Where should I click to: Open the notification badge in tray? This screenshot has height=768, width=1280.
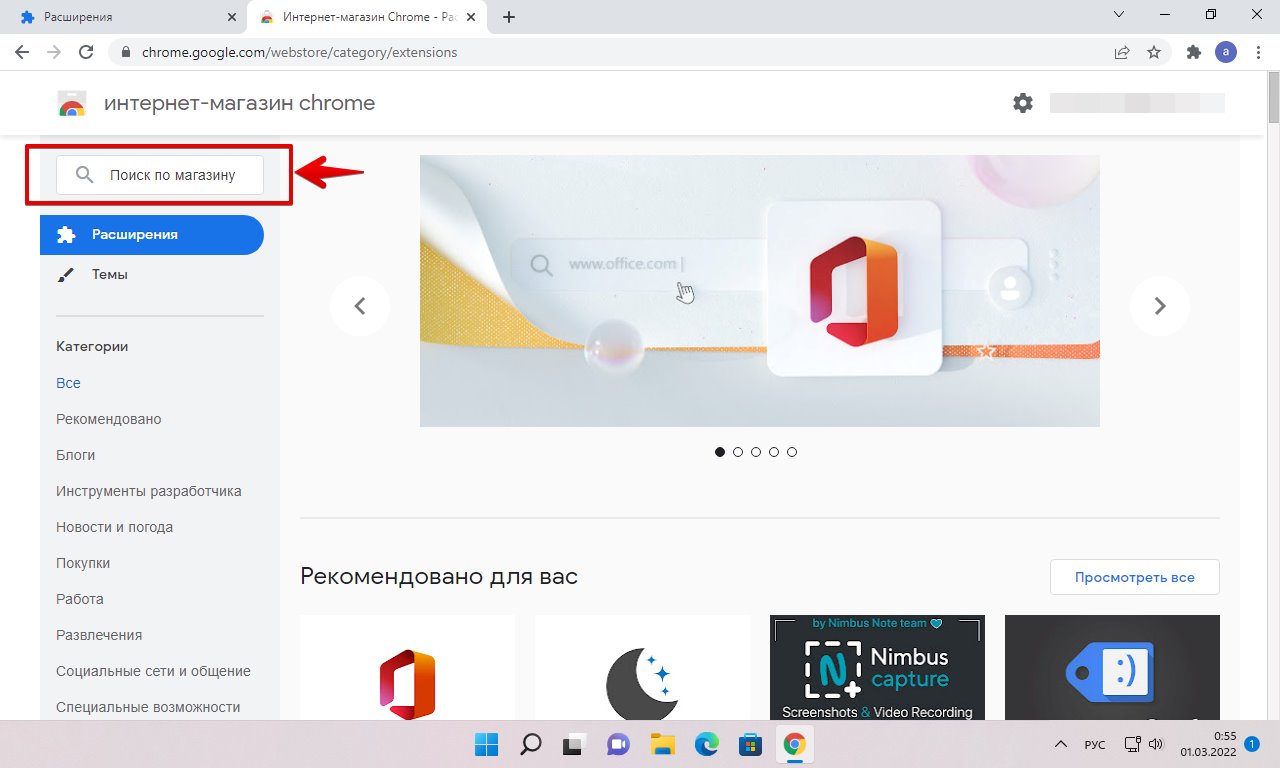pyautogui.click(x=1252, y=744)
